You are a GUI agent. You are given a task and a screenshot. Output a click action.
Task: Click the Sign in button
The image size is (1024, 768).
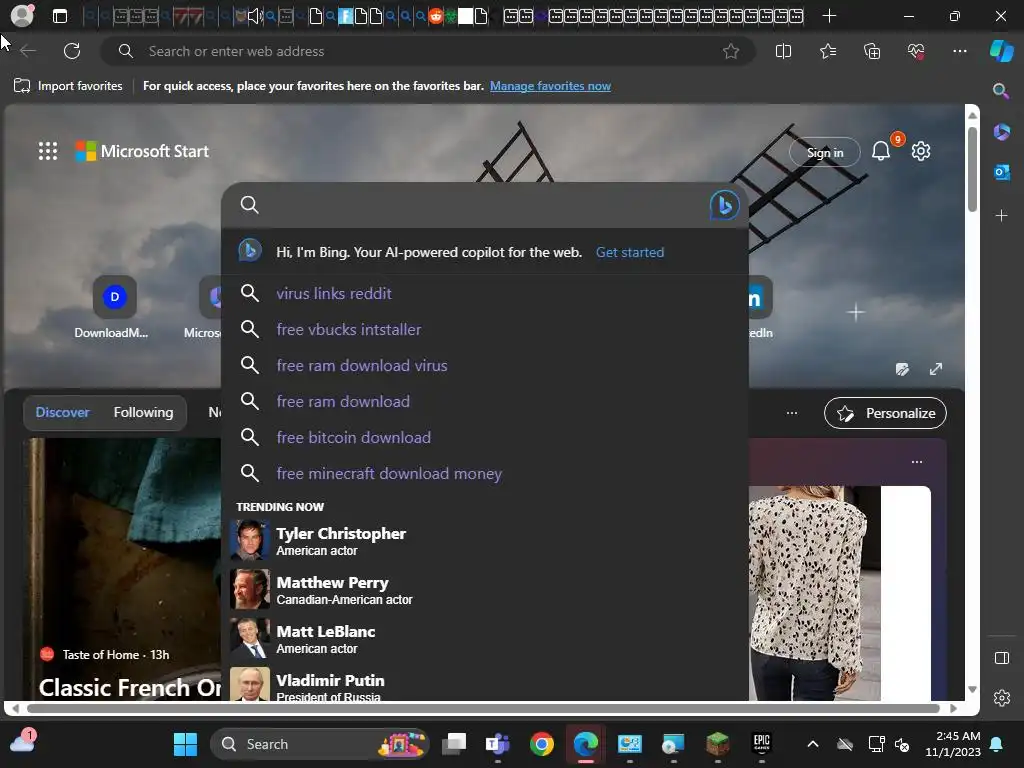point(825,152)
